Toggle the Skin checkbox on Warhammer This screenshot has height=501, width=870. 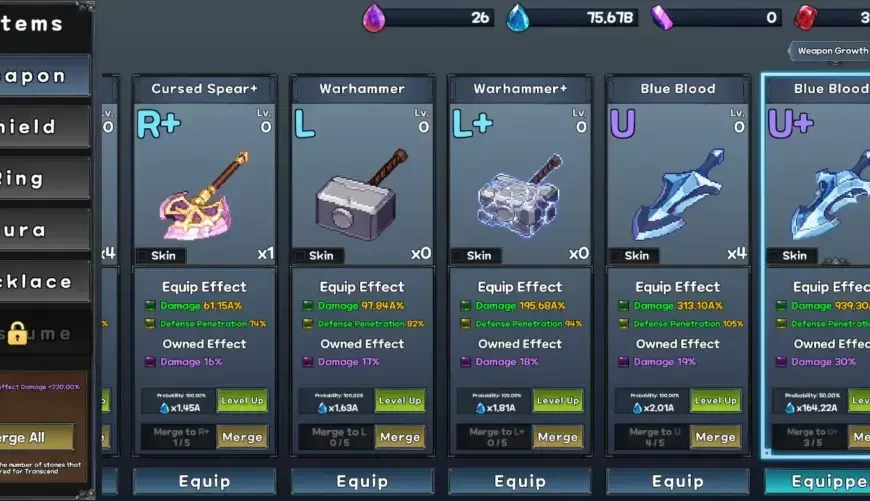coord(300,256)
